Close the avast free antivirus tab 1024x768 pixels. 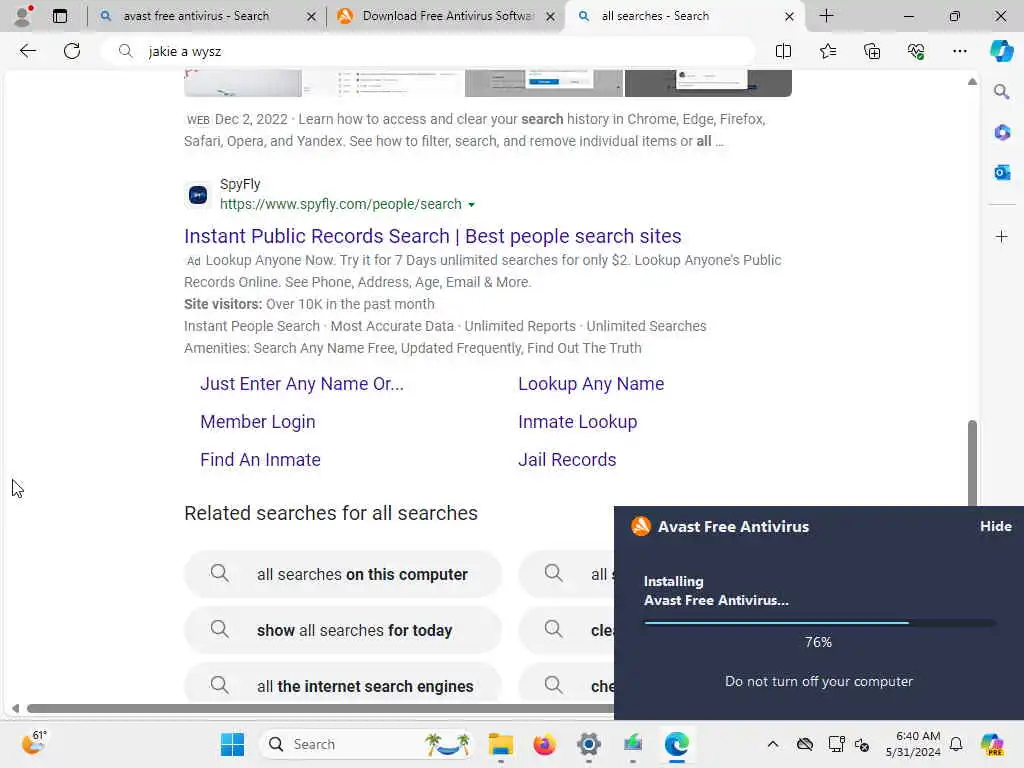(x=312, y=16)
